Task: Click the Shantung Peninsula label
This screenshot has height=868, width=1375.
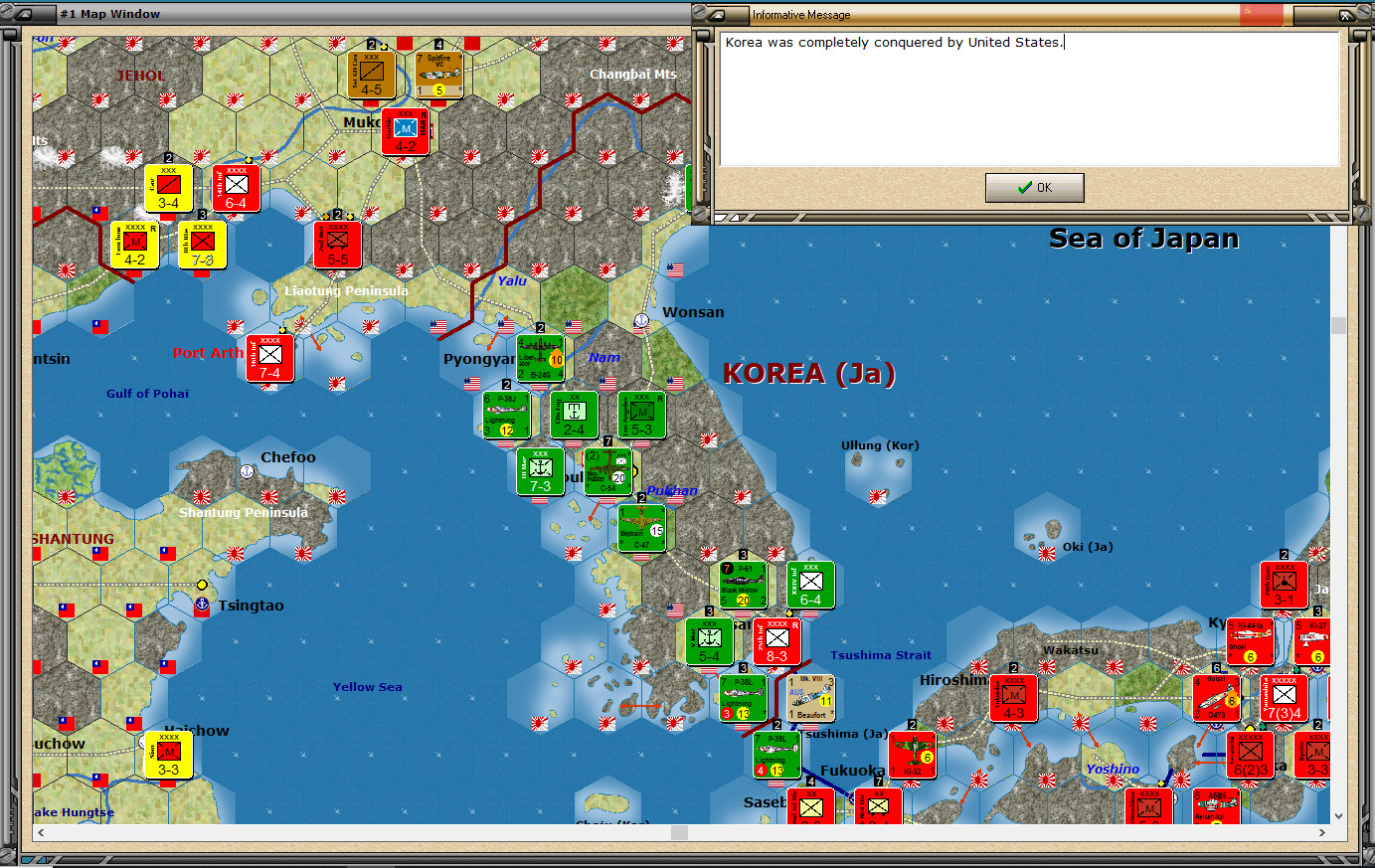Action: 244,512
